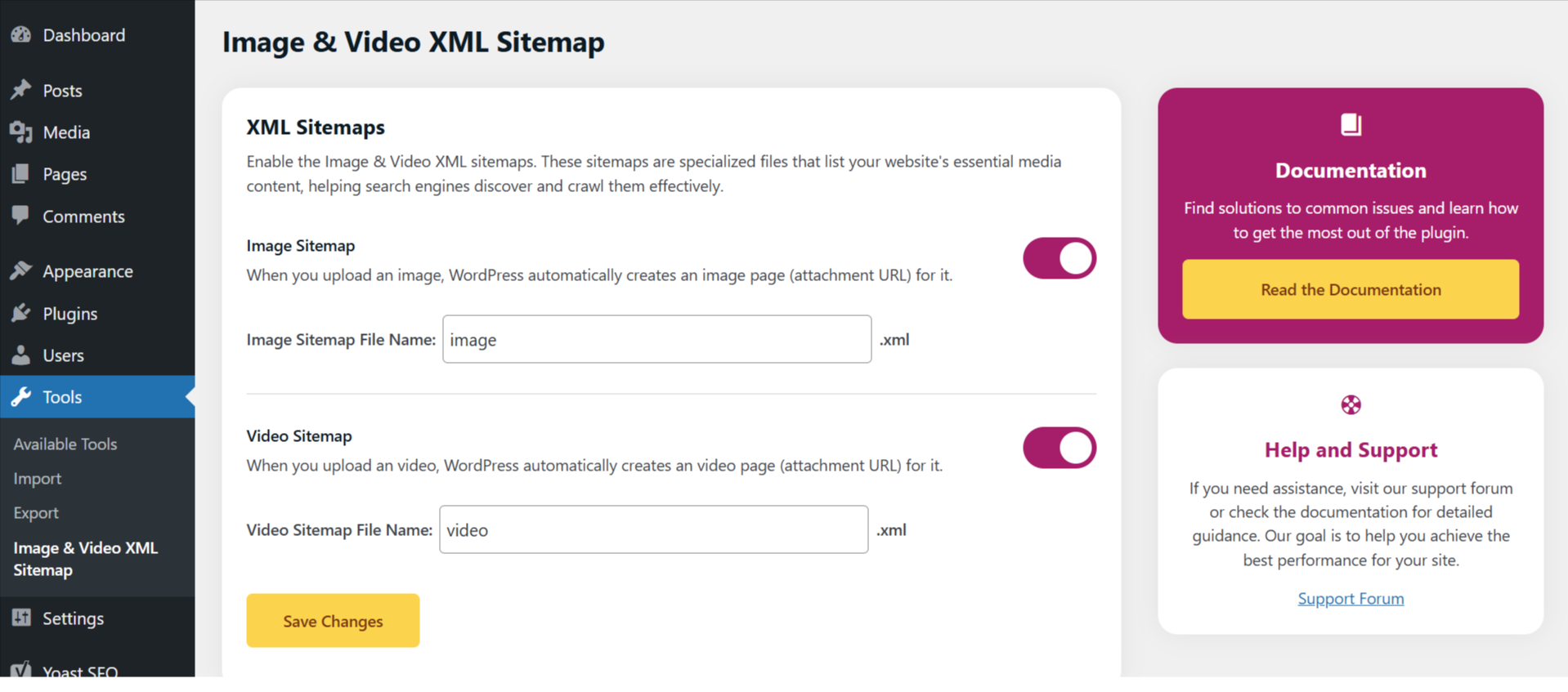Open the Import submenu entry

click(38, 479)
